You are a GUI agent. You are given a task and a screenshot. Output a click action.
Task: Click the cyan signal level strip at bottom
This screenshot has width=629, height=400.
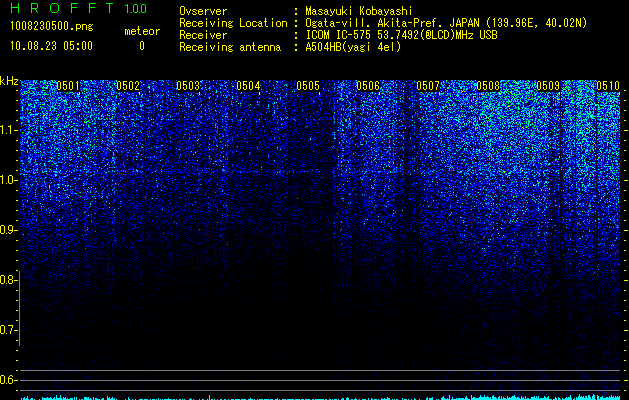[x=320, y=397]
